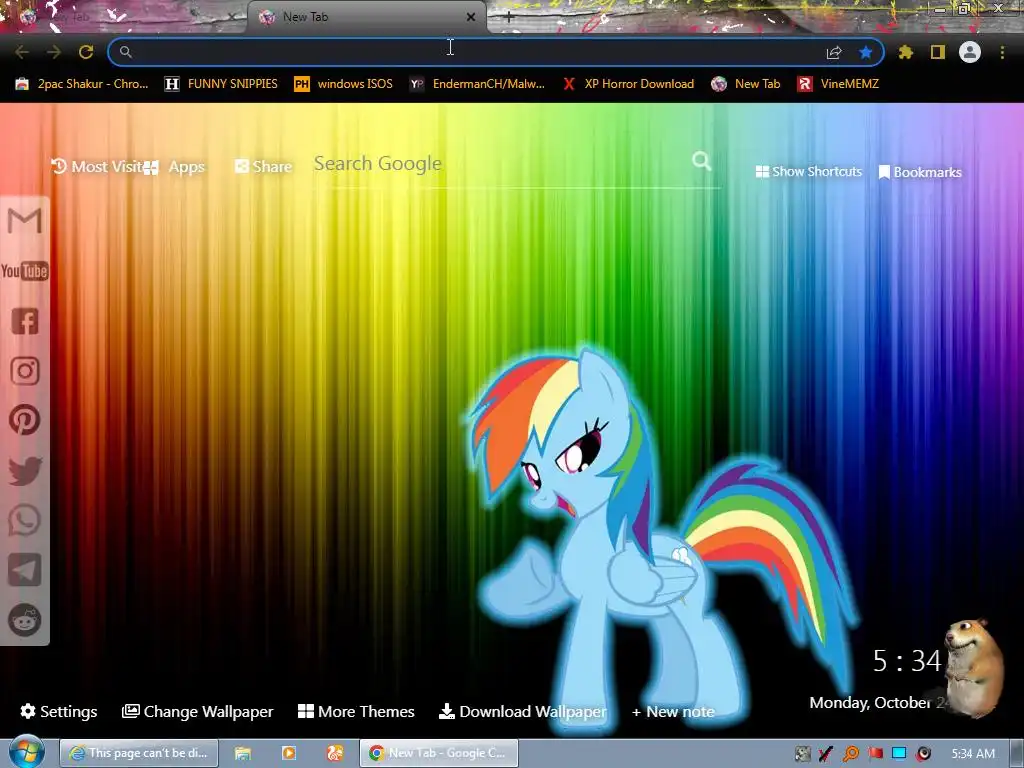This screenshot has height=768, width=1024.
Task: Click Change Wallpaper
Action: (197, 711)
